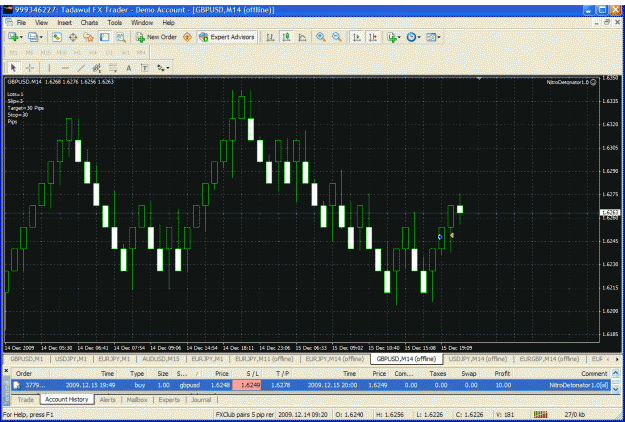Toggle the Navigator panel
This screenshot has height=422, width=625.
88,37
